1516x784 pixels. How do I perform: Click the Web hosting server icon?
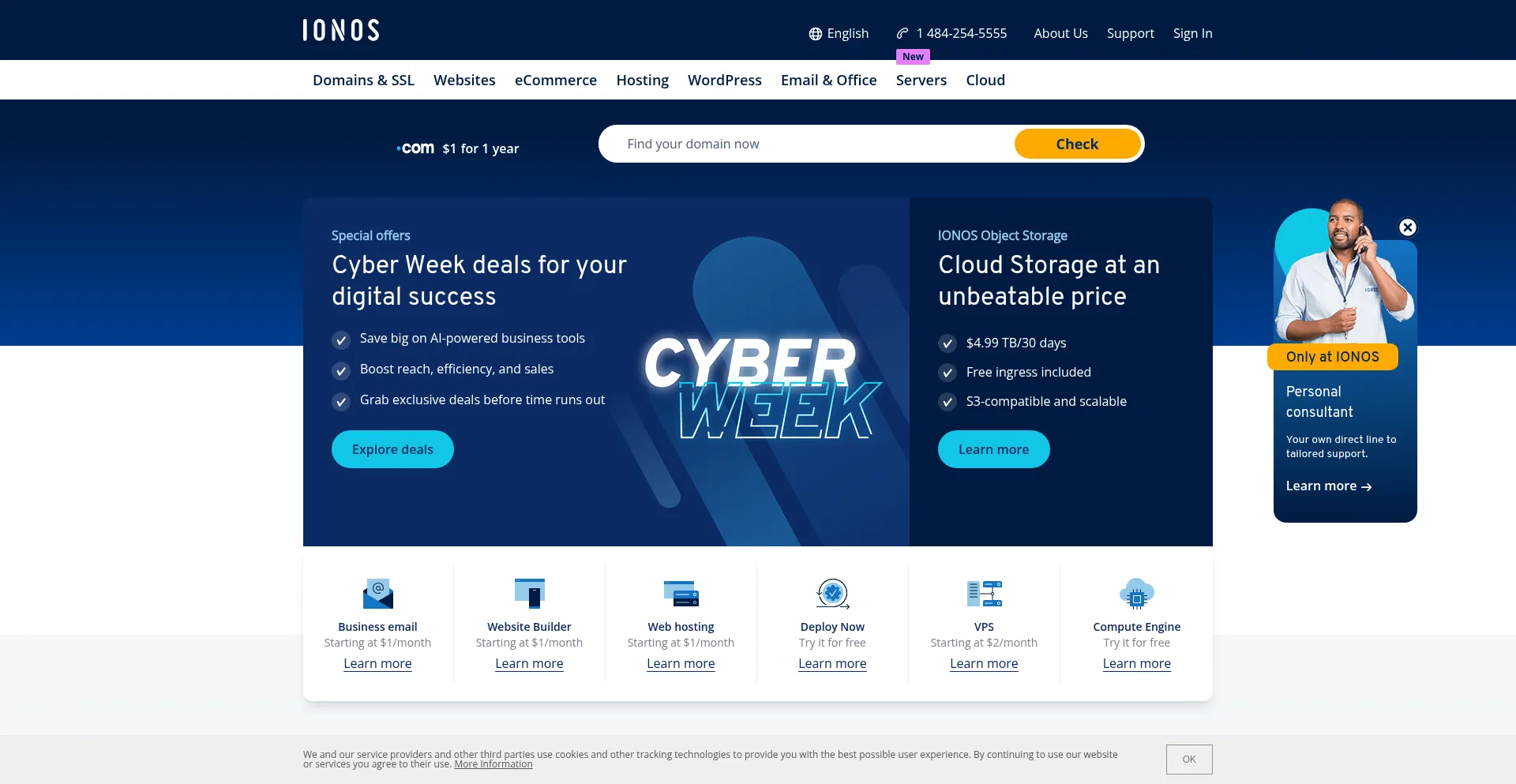click(x=681, y=594)
